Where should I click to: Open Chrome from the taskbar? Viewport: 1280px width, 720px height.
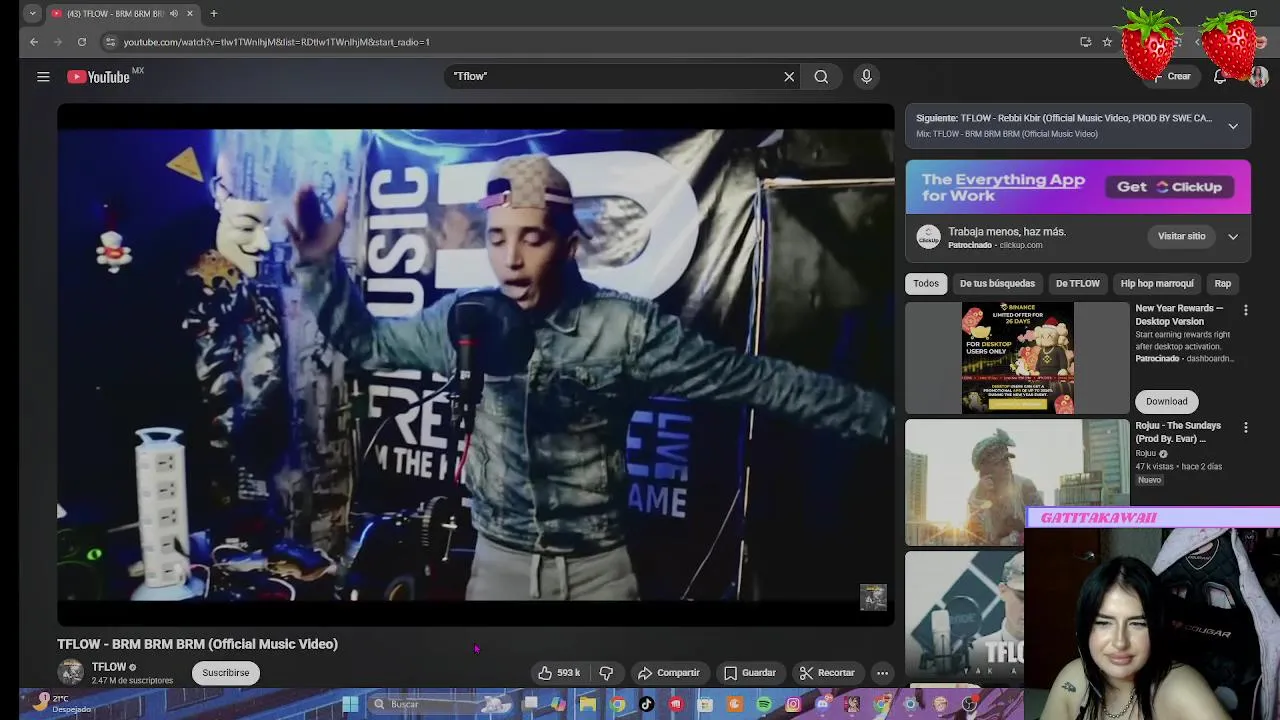pyautogui.click(x=617, y=705)
